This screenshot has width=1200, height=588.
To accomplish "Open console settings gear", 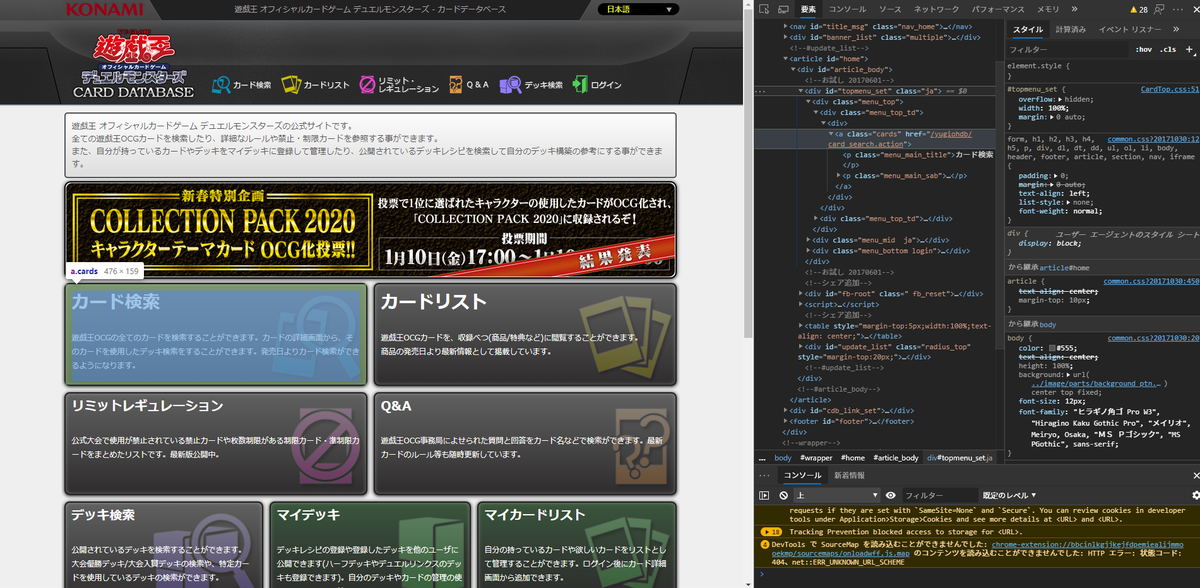I will (1195, 495).
